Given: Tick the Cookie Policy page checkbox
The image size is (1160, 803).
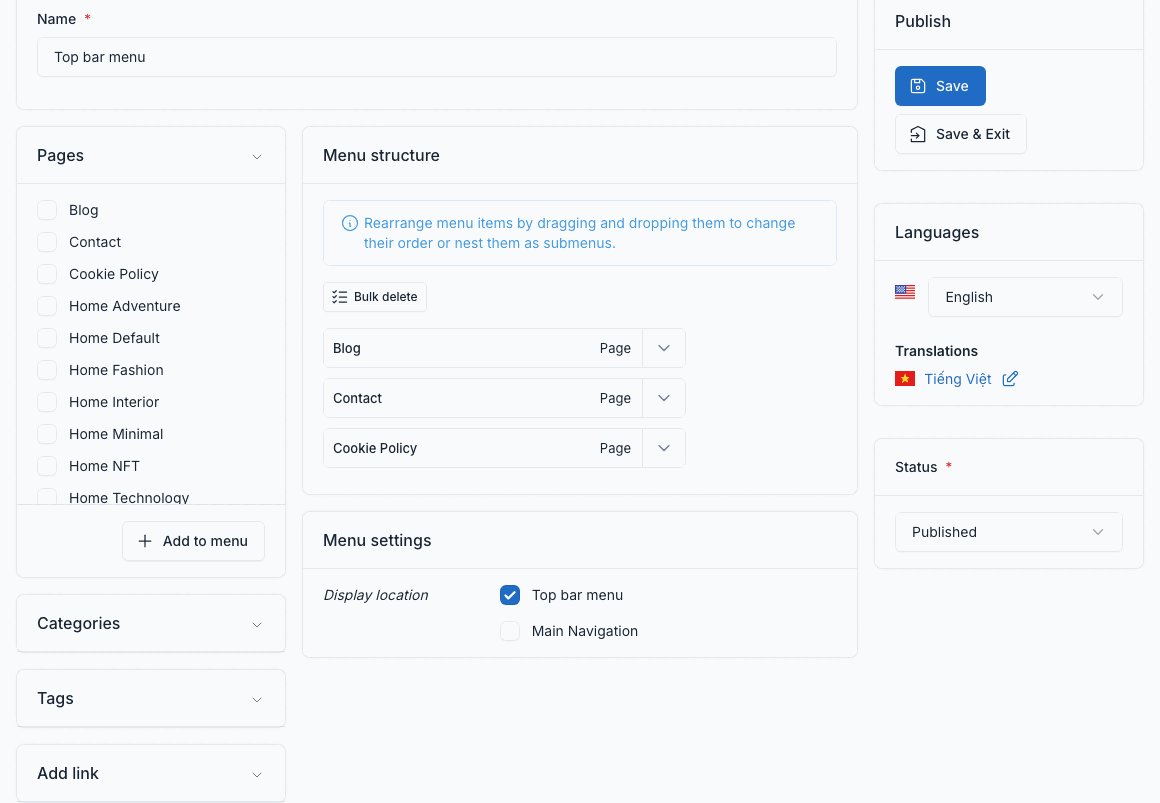Looking at the screenshot, I should coord(47,274).
